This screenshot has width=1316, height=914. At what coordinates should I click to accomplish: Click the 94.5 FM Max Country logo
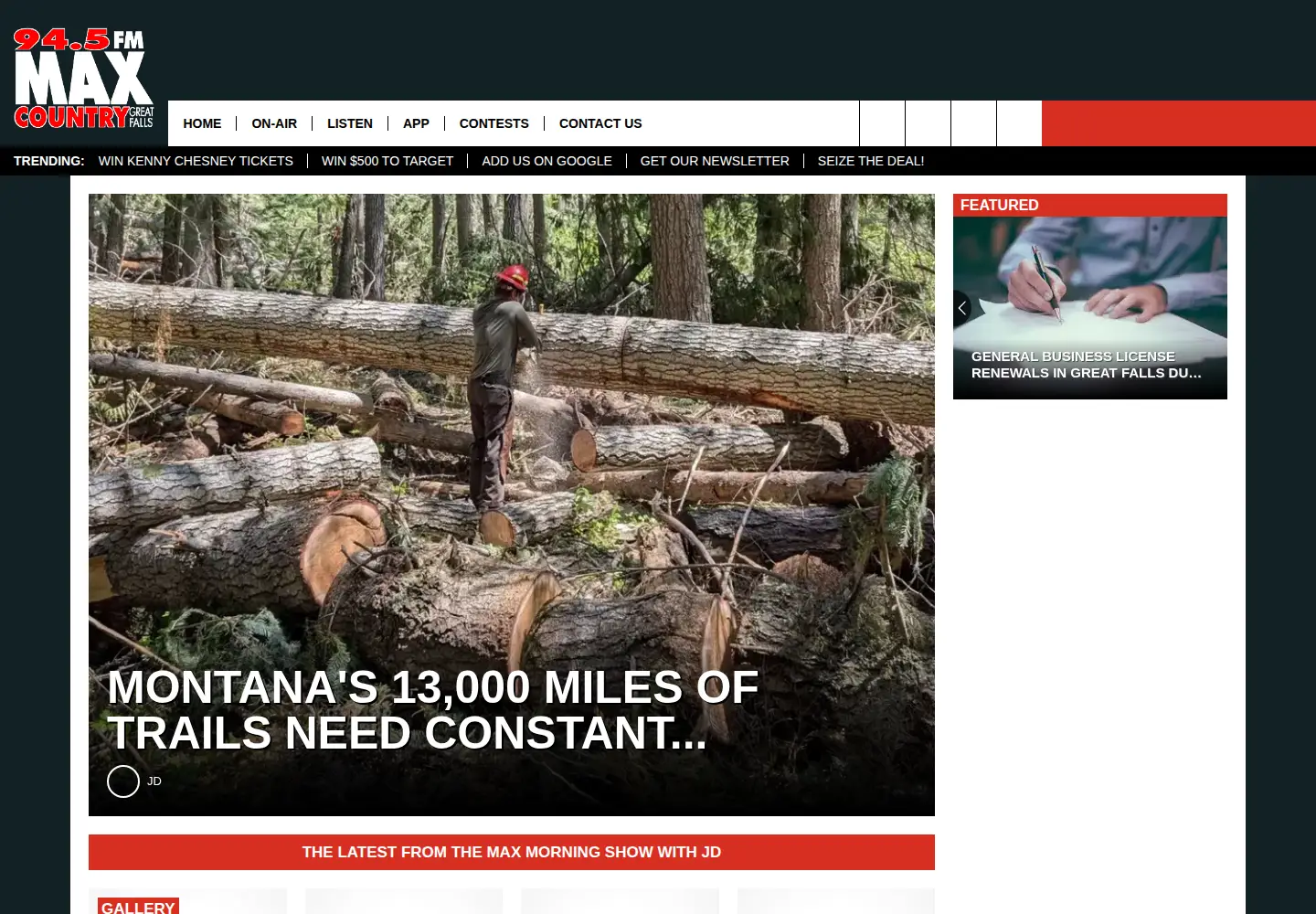(x=84, y=79)
